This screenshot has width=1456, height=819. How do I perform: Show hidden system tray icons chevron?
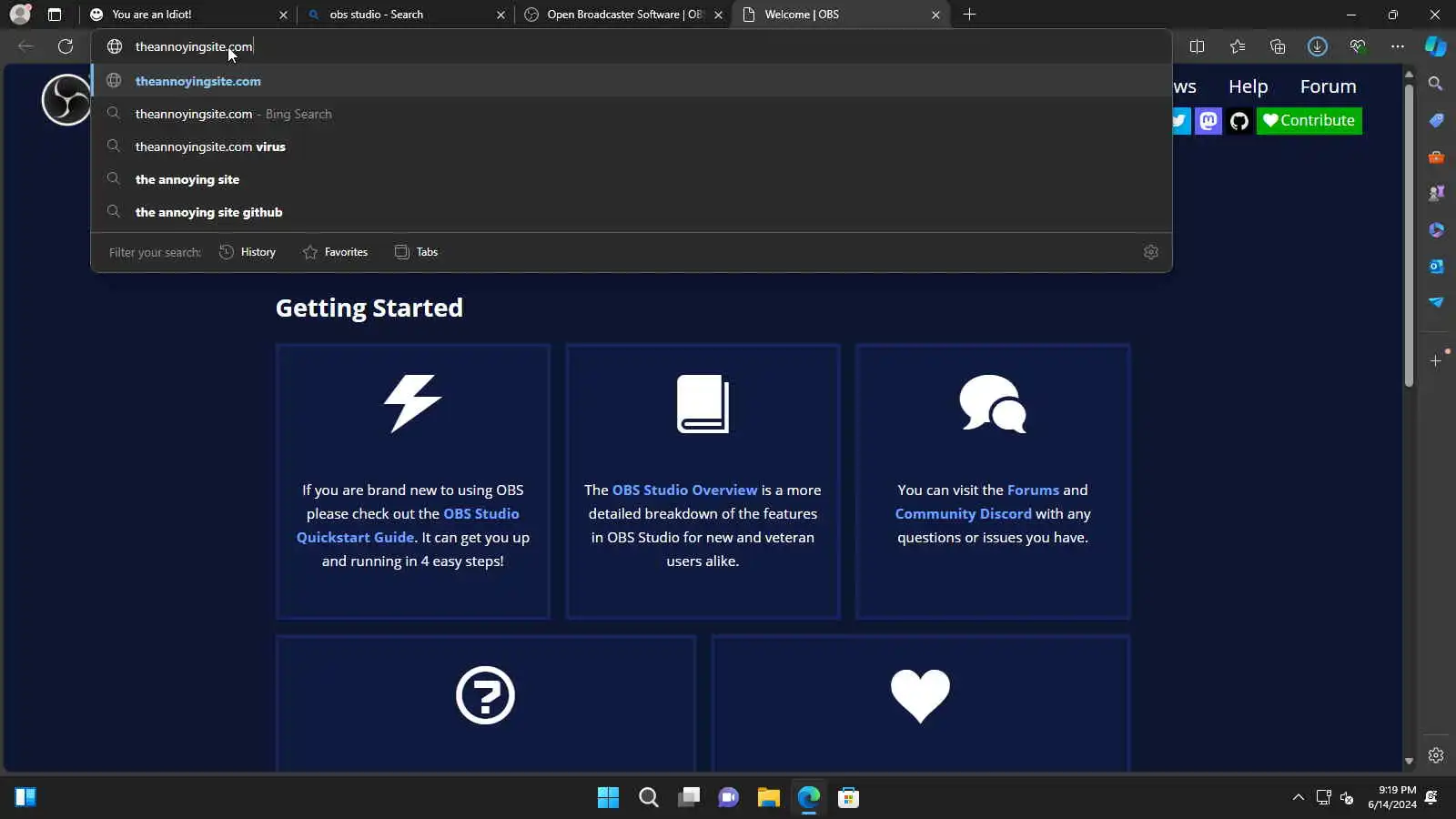[1299, 798]
